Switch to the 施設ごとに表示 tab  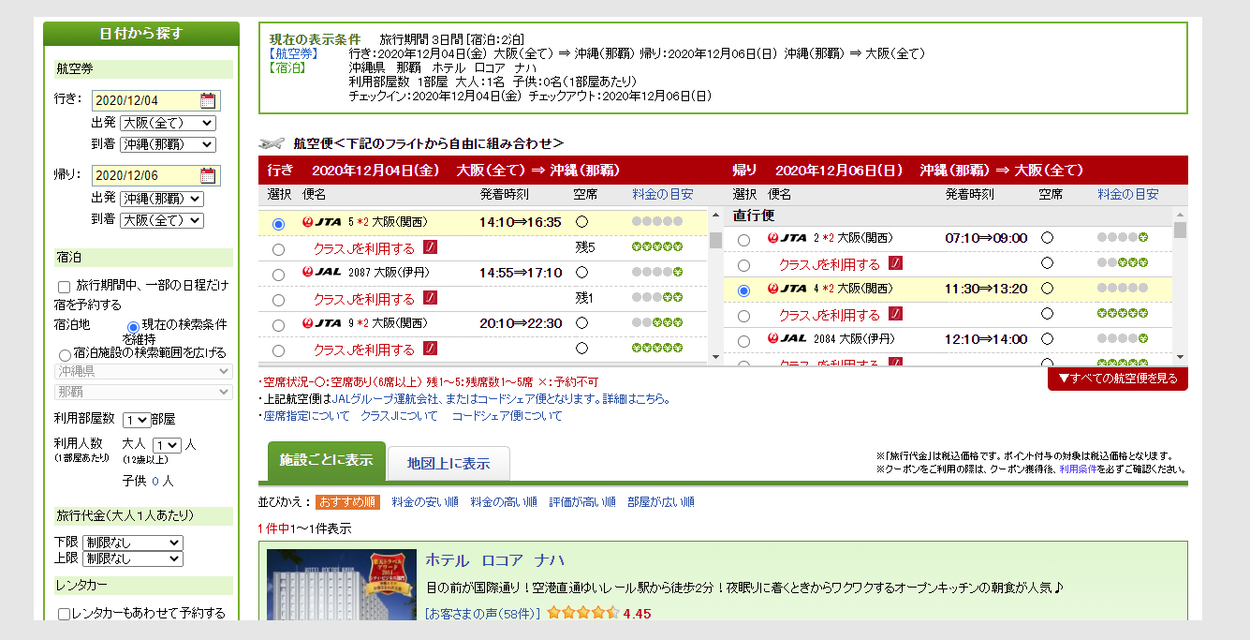pos(325,461)
